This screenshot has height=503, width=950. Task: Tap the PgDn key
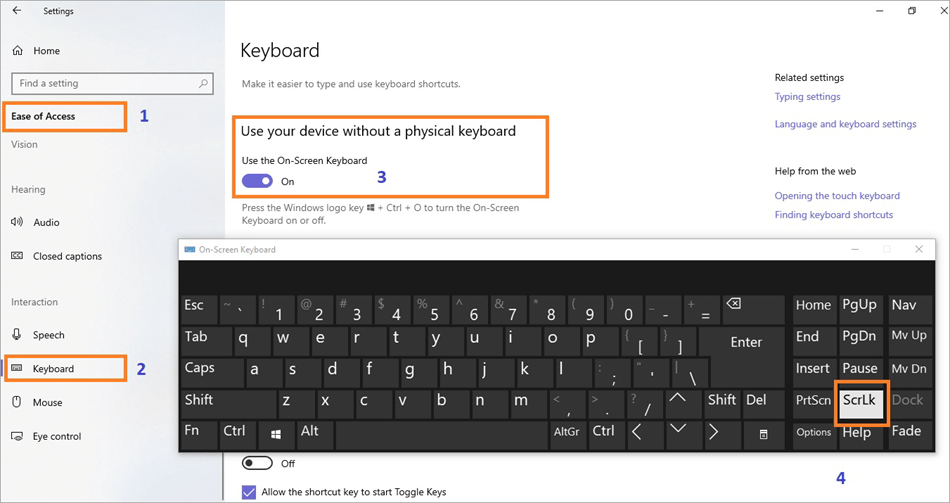(861, 341)
